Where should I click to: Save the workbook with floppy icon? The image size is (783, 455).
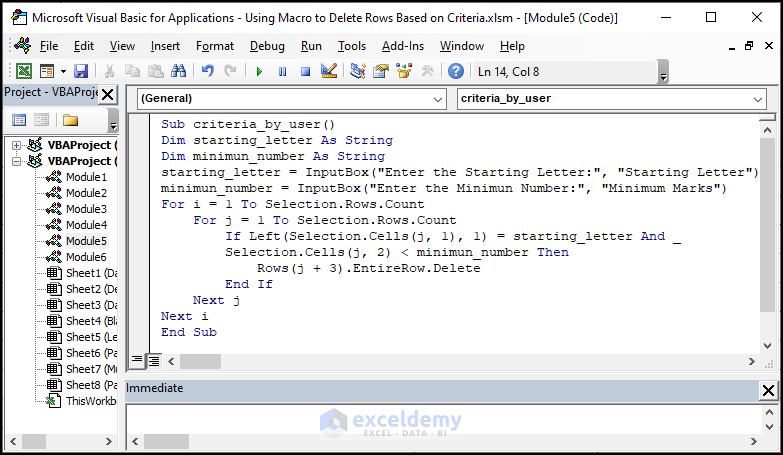coord(81,71)
